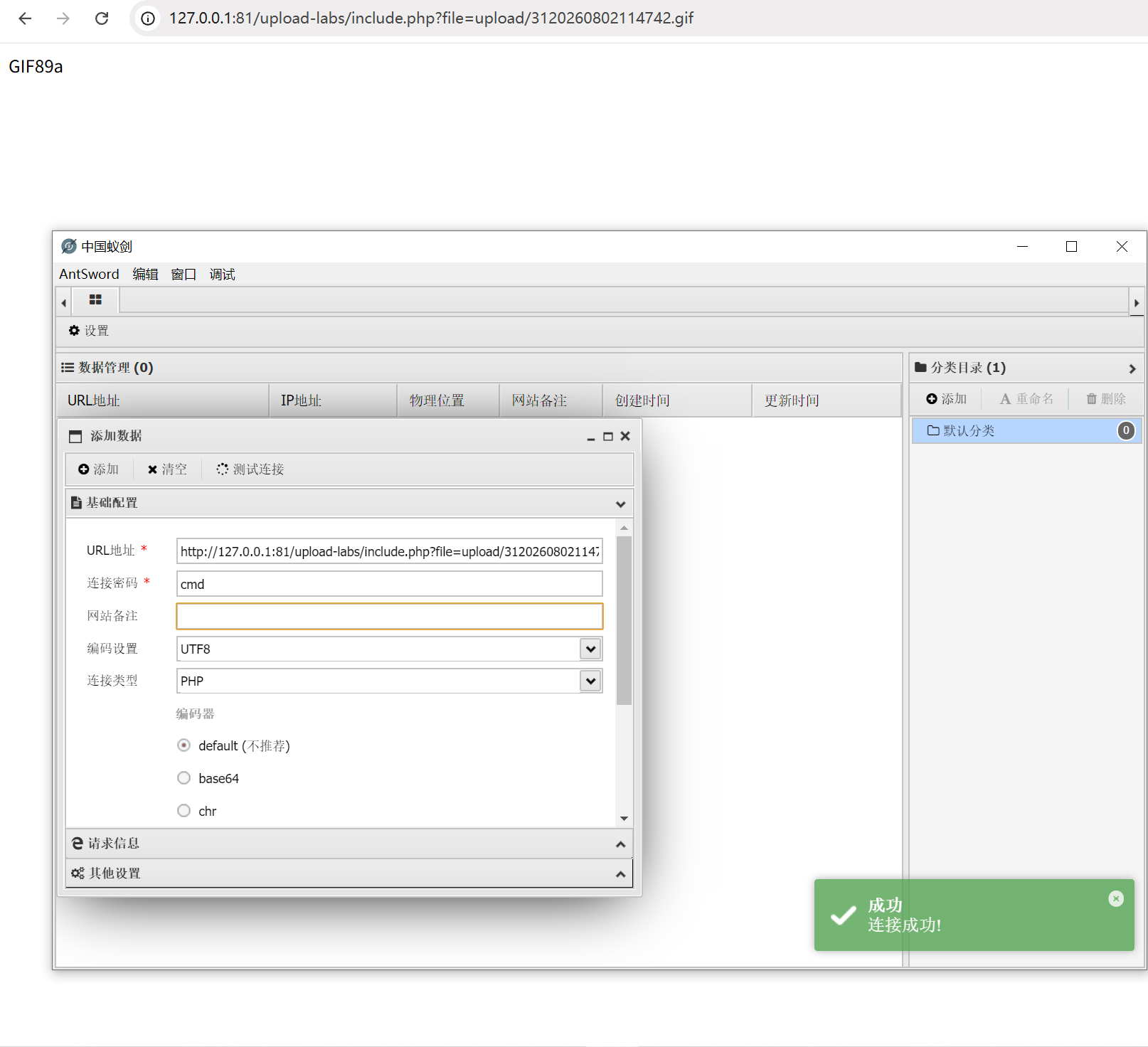The image size is (1148, 1047).
Task: Dismiss the 连接成功 notification
Action: coord(1116,898)
